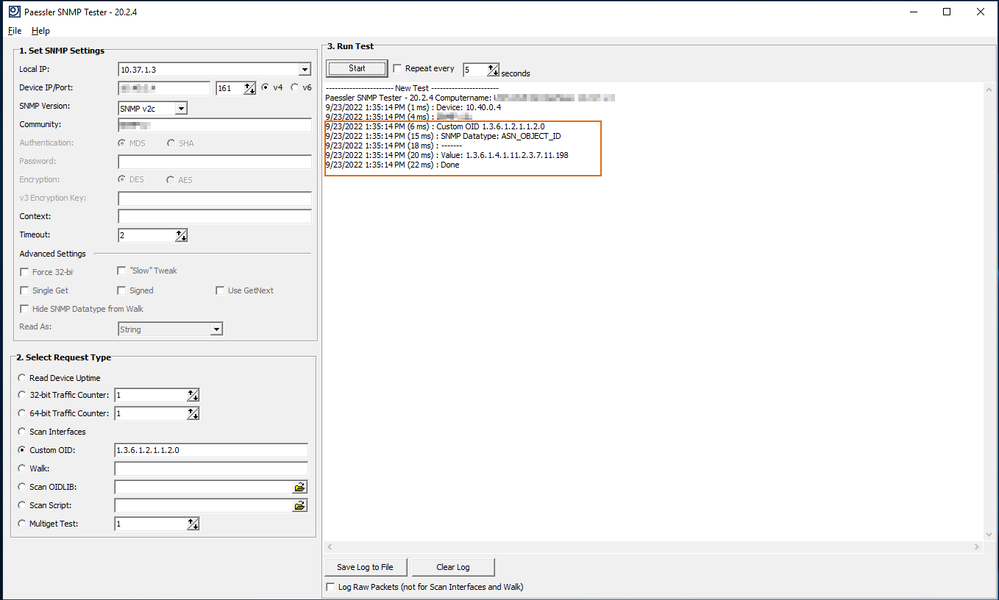Click the port number spinner arrows
Image resolution: width=999 pixels, height=600 pixels.
pyautogui.click(x=250, y=88)
